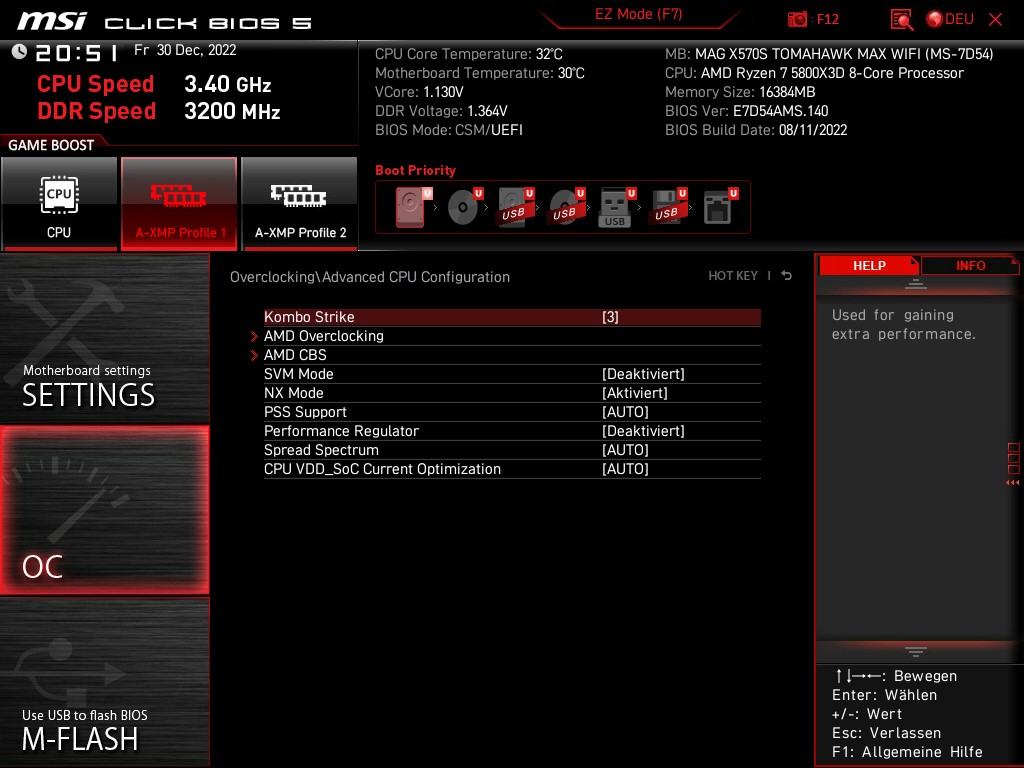This screenshot has width=1024, height=768.
Task: Open Performance Regulator value Deaktiviert
Action: [643, 430]
